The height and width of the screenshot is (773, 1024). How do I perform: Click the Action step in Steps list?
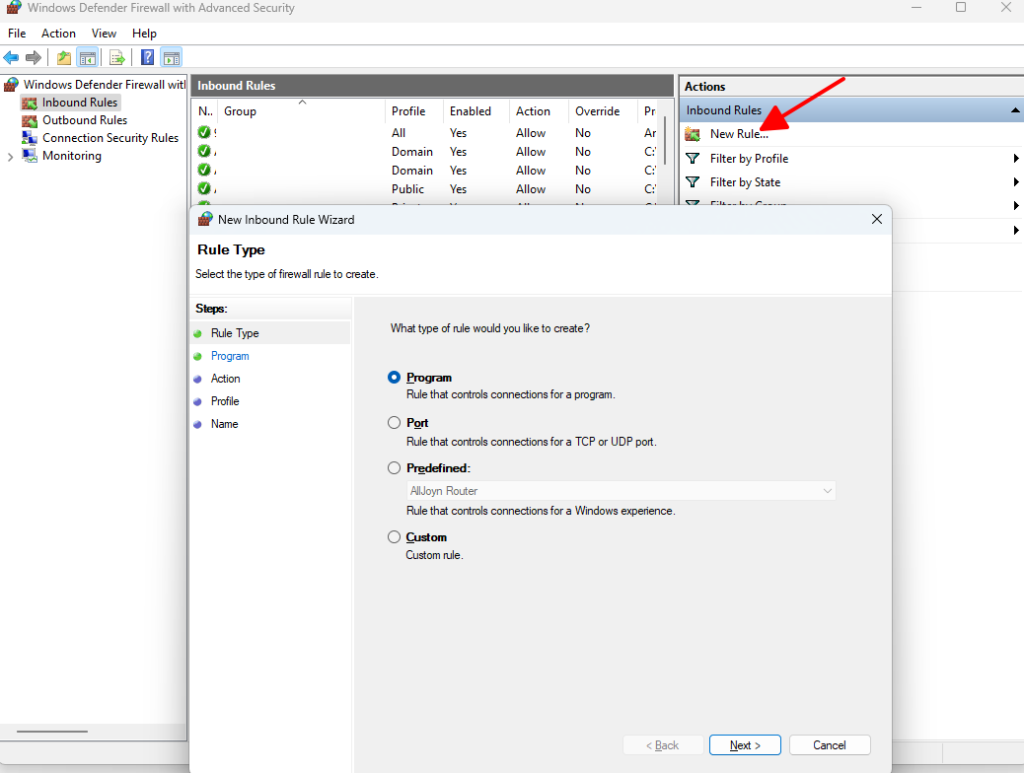click(x=225, y=379)
